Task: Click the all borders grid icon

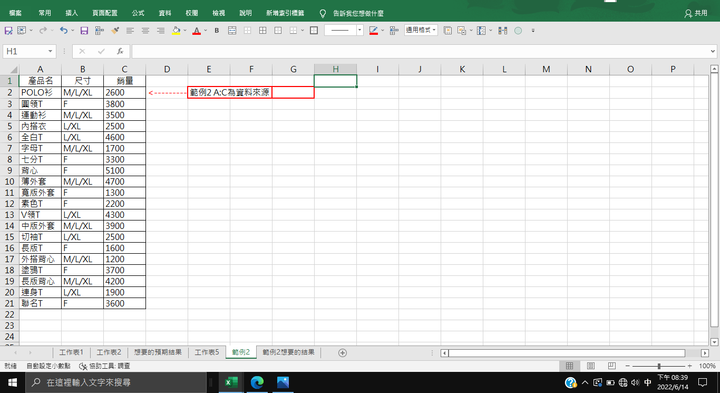Action: click(263, 30)
